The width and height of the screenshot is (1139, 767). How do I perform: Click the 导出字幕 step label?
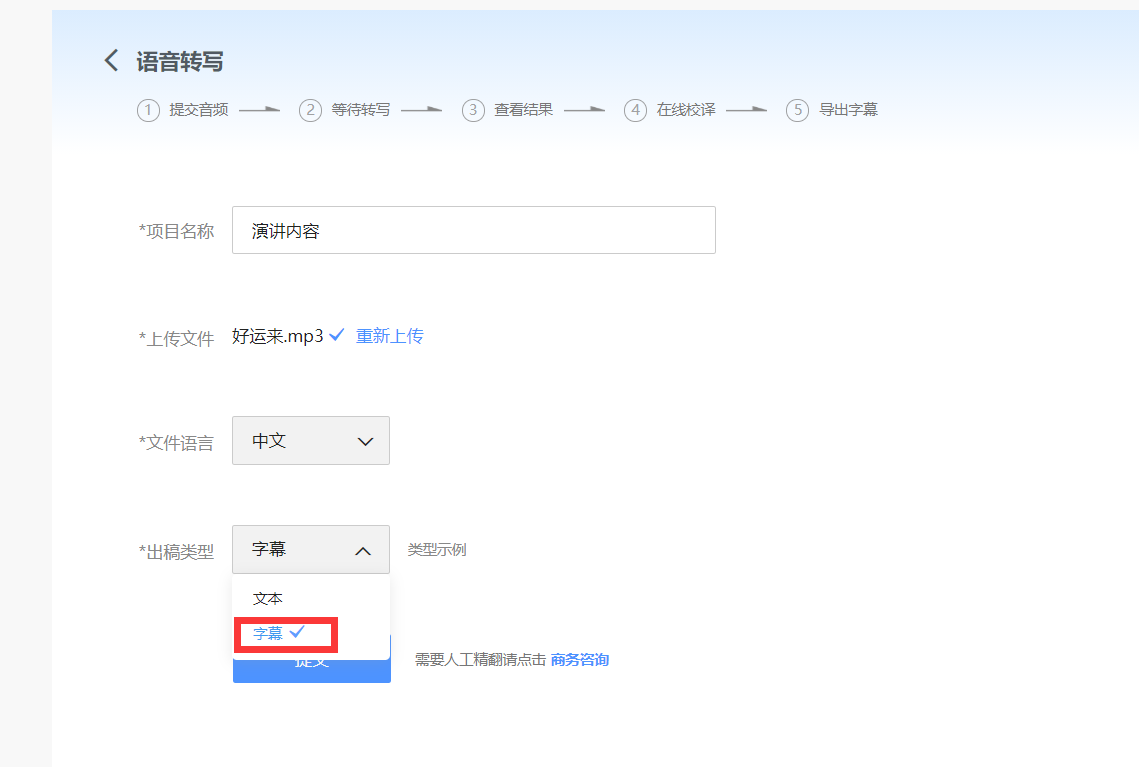[848, 110]
